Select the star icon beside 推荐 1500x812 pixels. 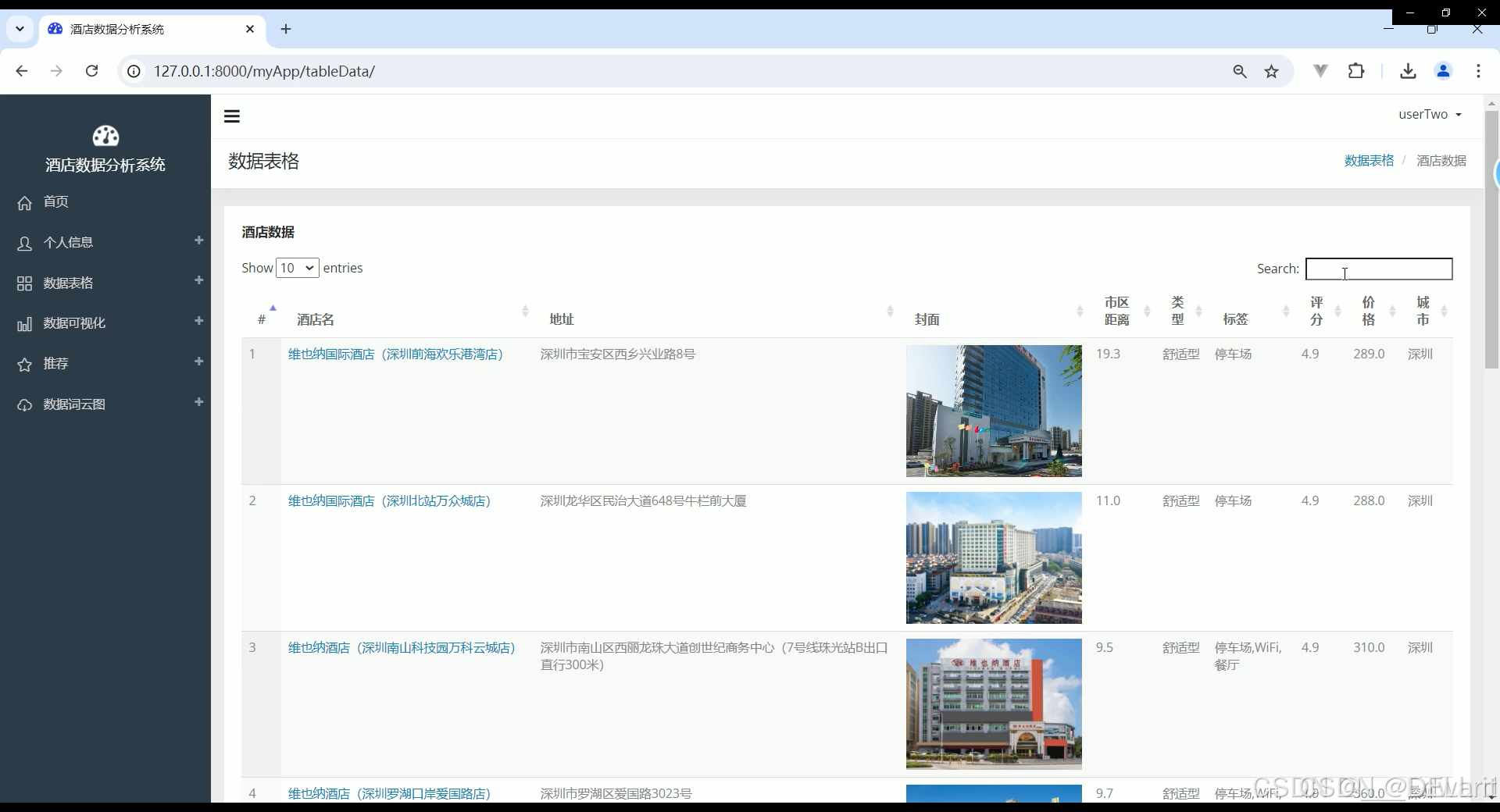[24, 364]
